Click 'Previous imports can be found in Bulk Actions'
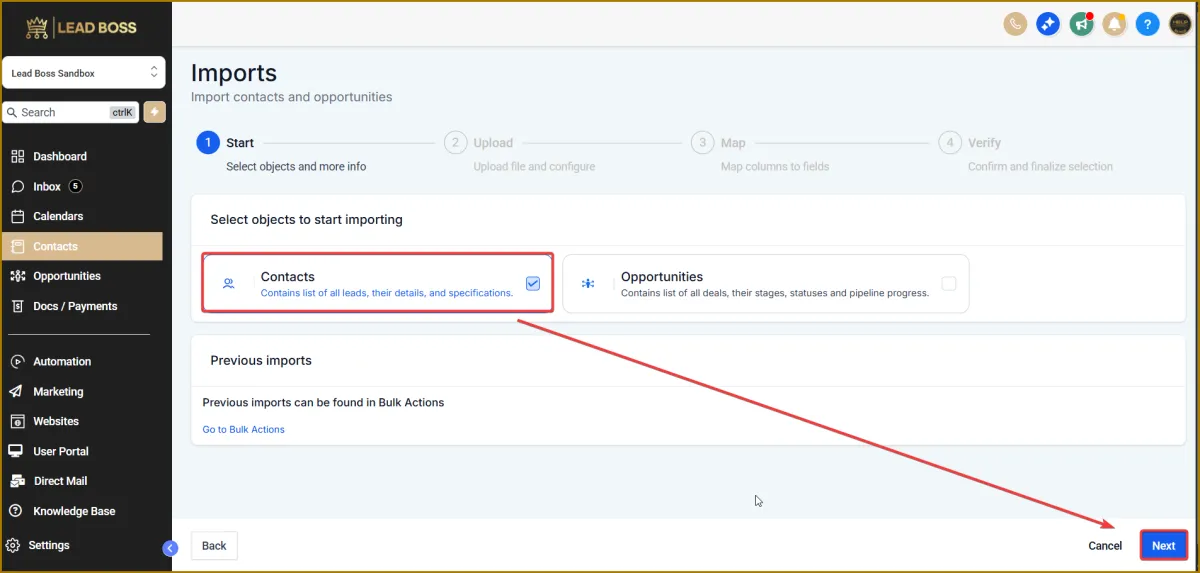Image resolution: width=1200 pixels, height=573 pixels. click(323, 402)
